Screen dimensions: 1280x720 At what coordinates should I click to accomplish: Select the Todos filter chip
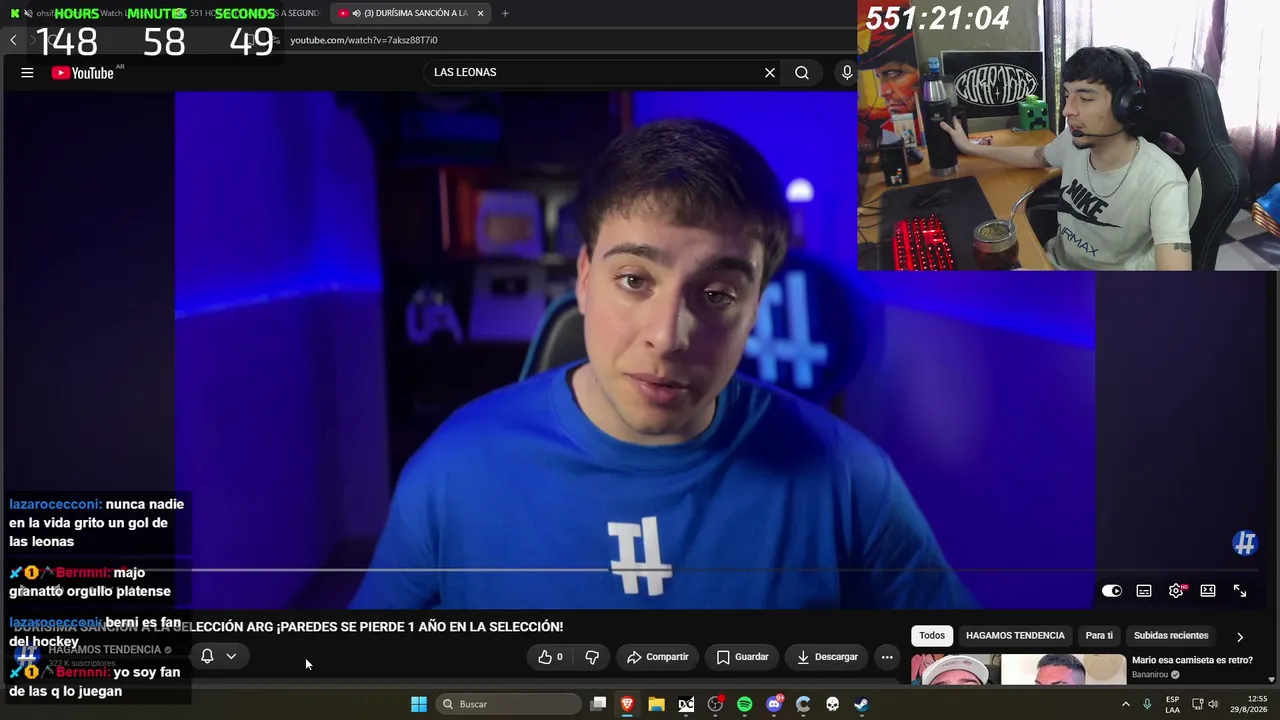point(932,636)
